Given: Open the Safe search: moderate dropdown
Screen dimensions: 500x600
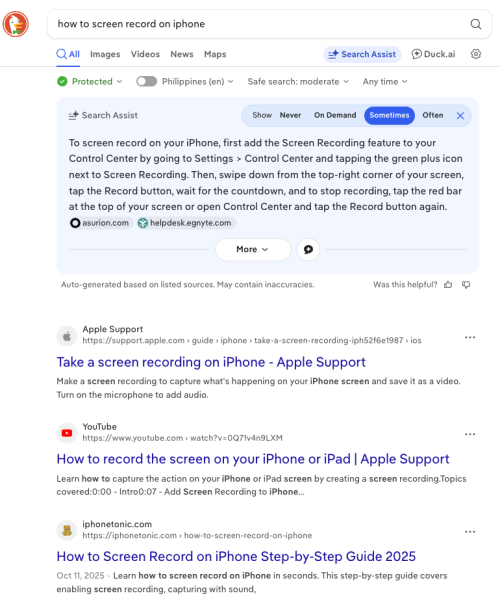Looking at the screenshot, I should 298,82.
